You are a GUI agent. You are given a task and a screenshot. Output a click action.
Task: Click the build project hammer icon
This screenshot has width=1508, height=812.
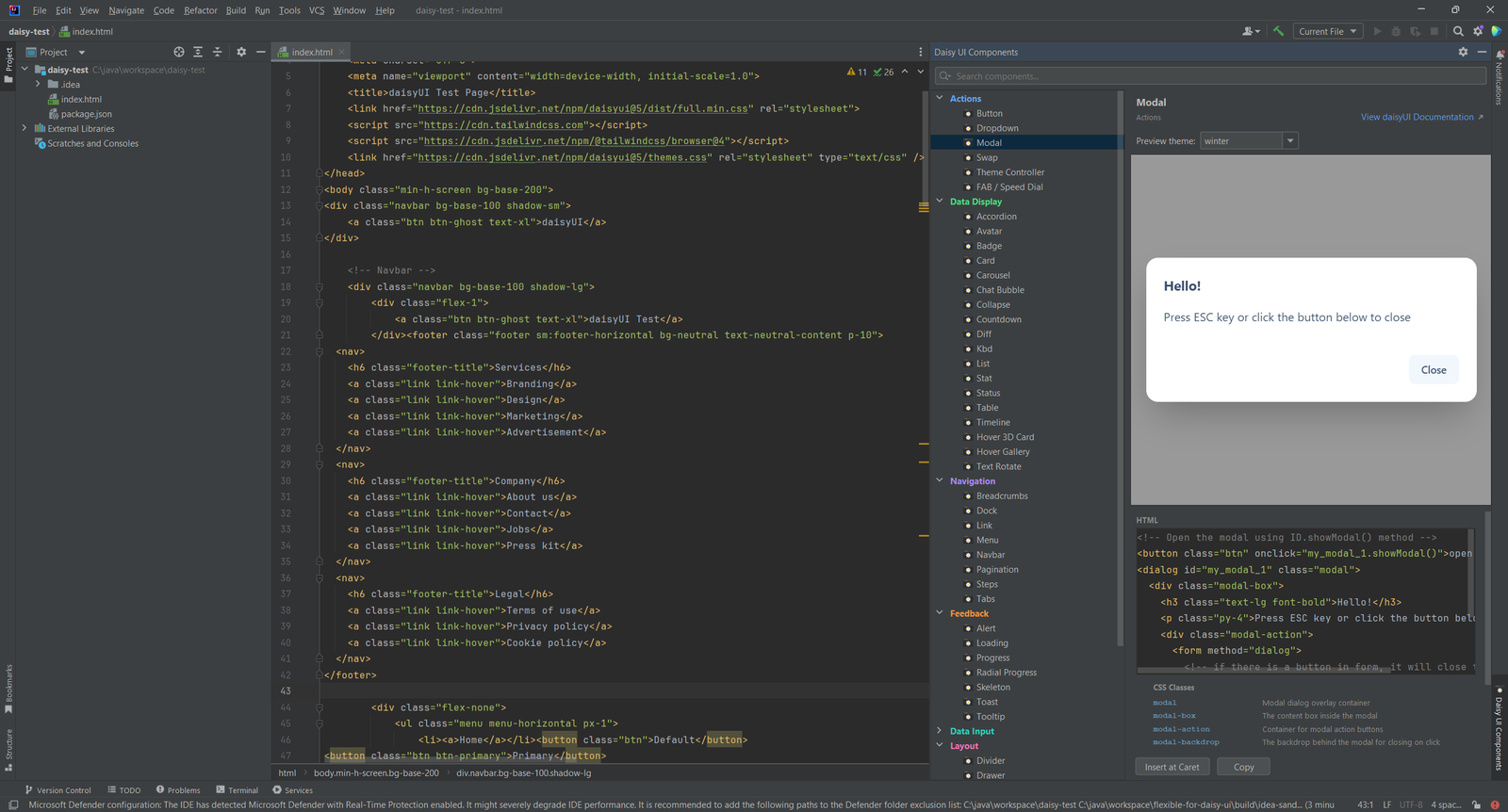(x=1278, y=31)
